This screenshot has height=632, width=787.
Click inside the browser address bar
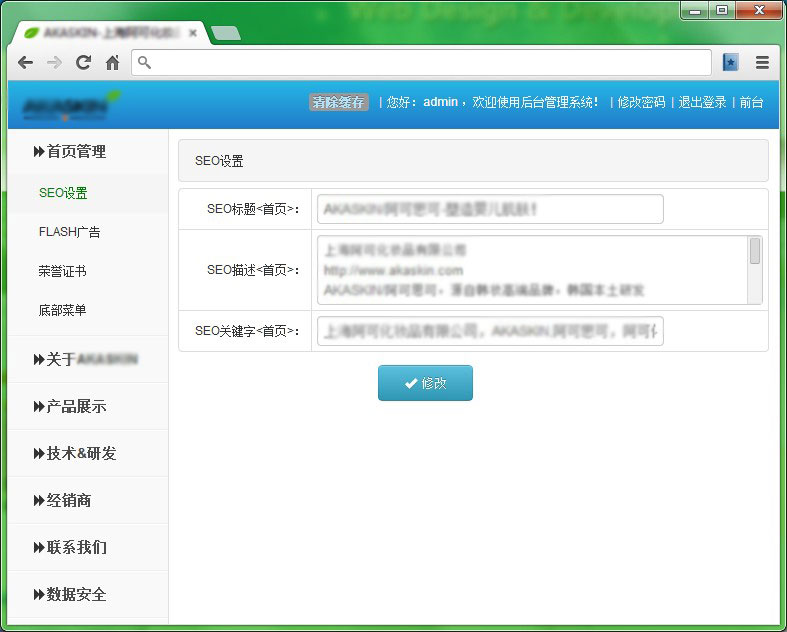(x=422, y=62)
